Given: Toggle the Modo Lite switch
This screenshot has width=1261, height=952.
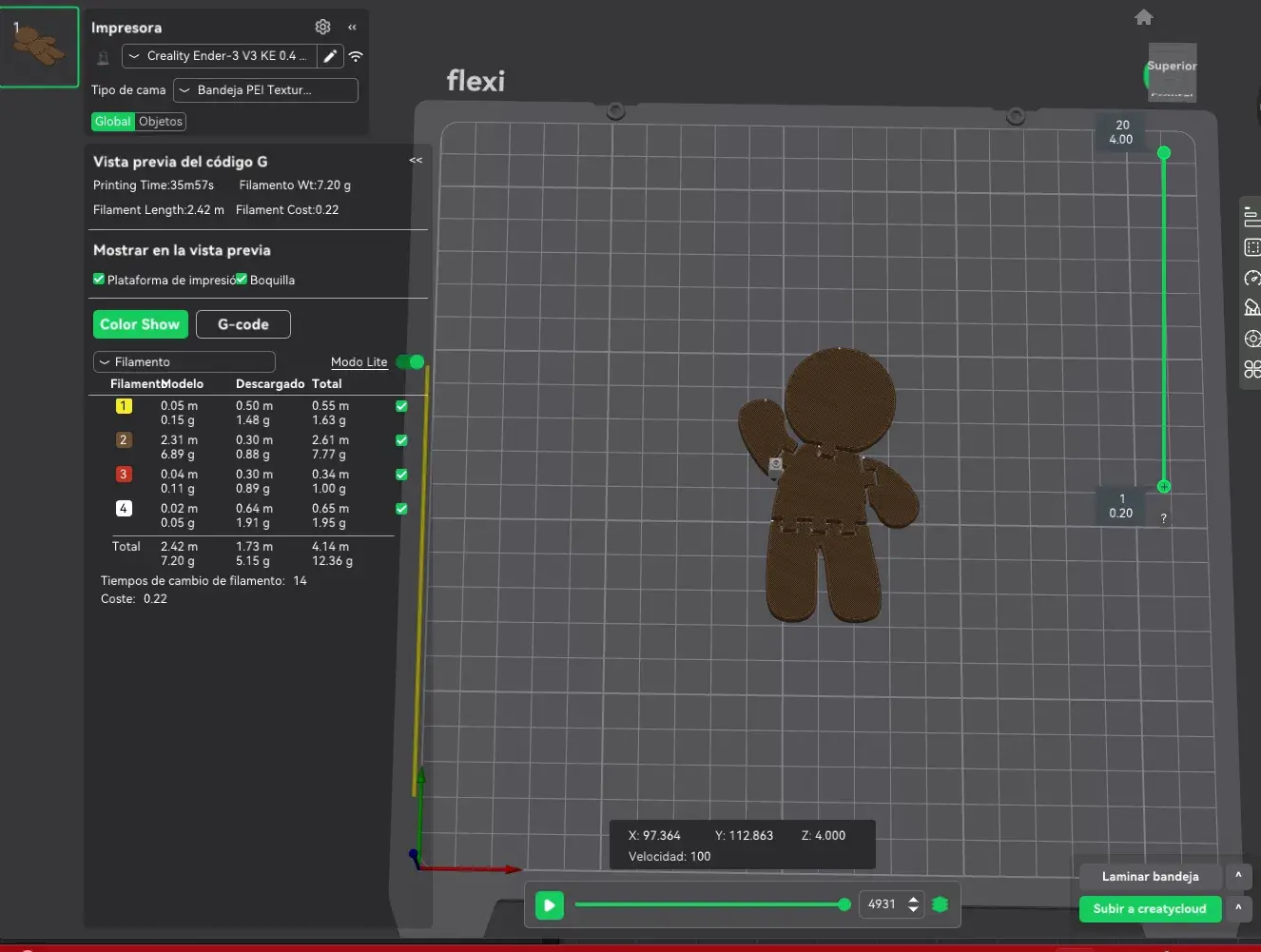Looking at the screenshot, I should (x=411, y=361).
